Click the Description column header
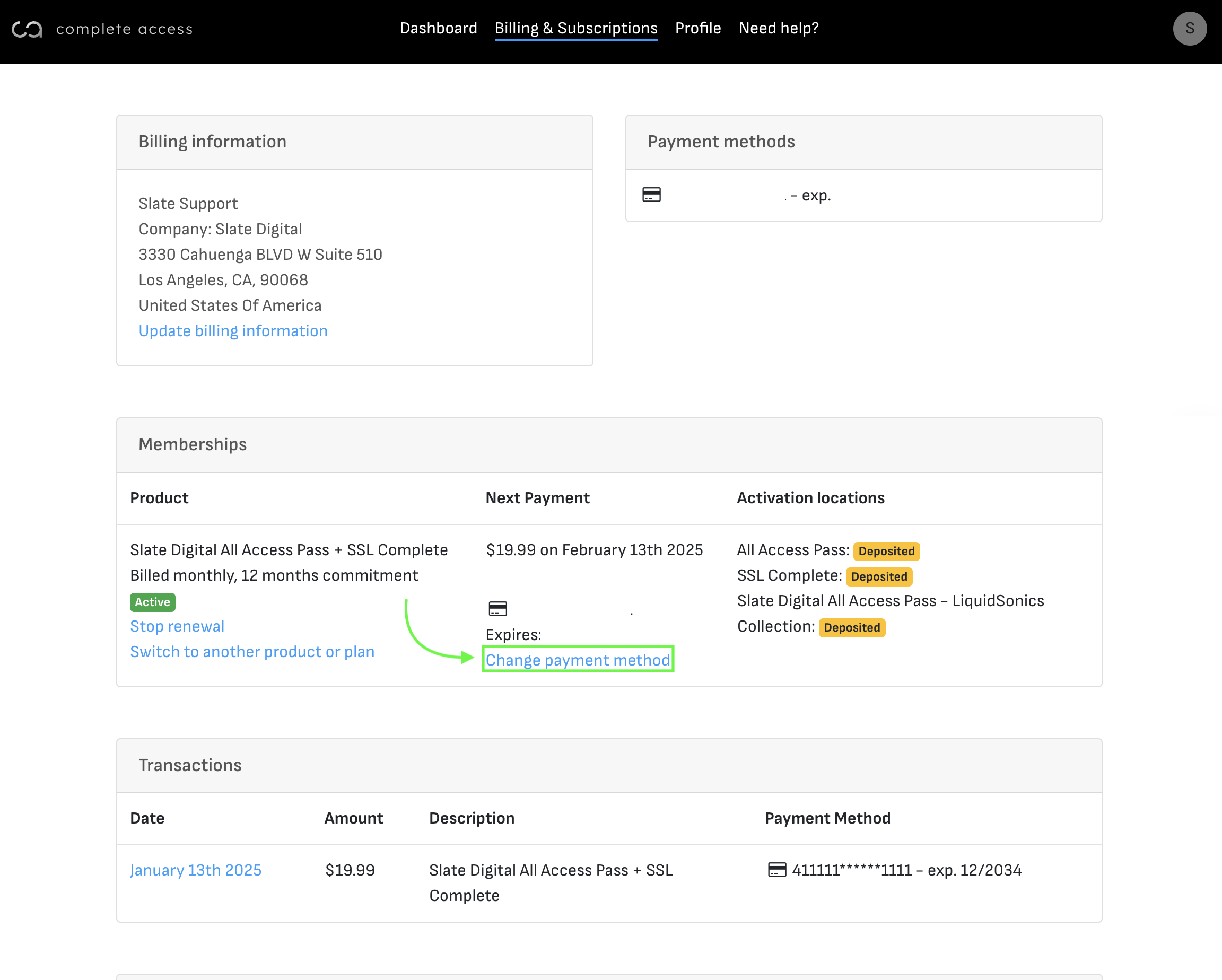This screenshot has height=980, width=1222. (472, 818)
